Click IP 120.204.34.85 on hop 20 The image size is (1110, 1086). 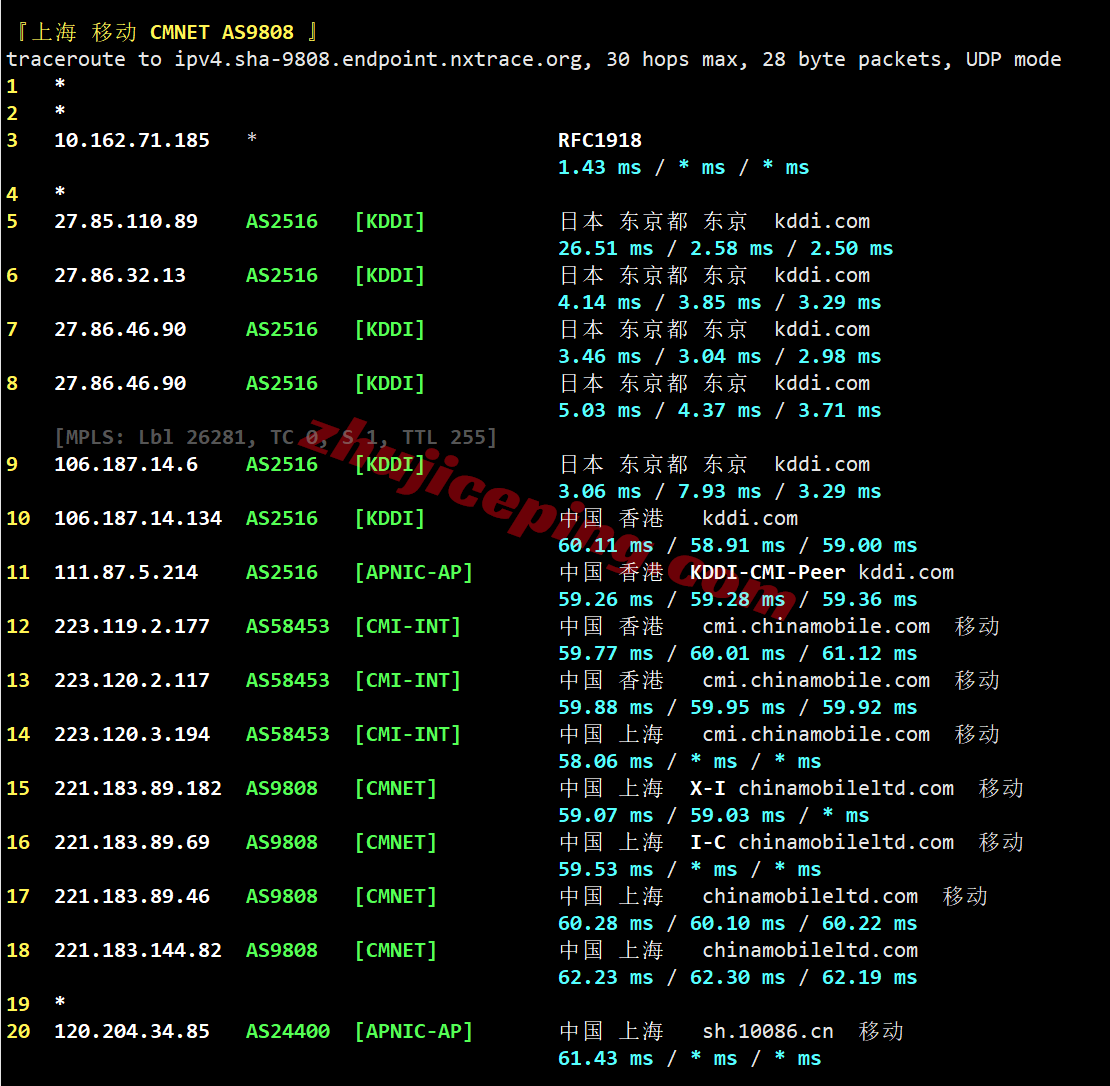pyautogui.click(x=132, y=1031)
